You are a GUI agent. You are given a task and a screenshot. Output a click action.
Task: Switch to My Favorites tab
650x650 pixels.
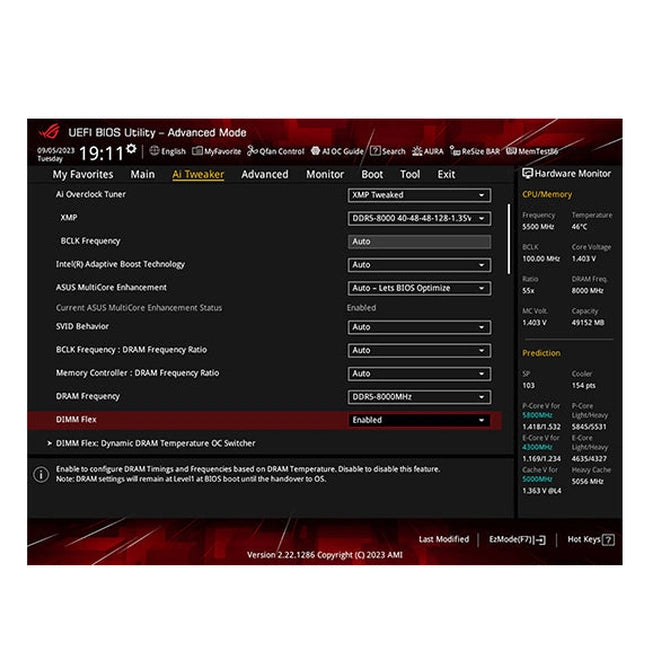[x=83, y=175]
